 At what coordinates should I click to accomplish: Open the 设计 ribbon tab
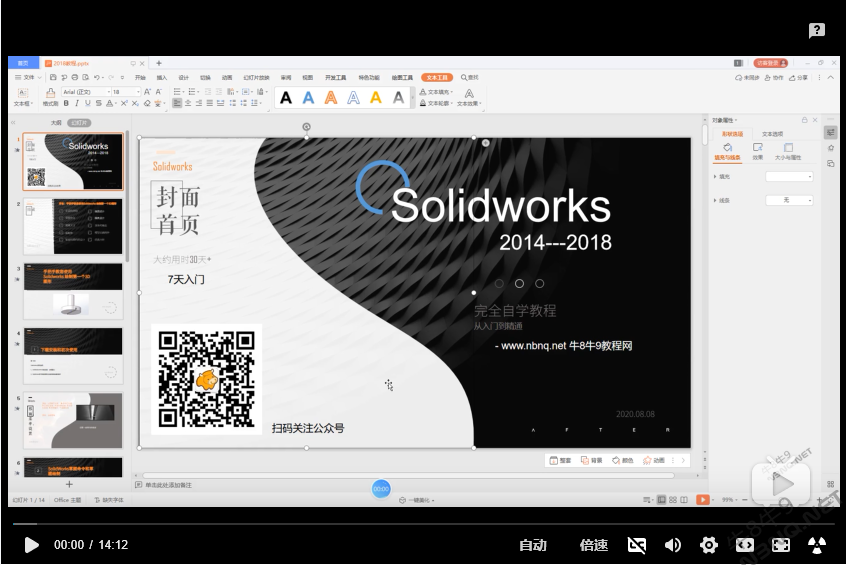click(x=183, y=78)
